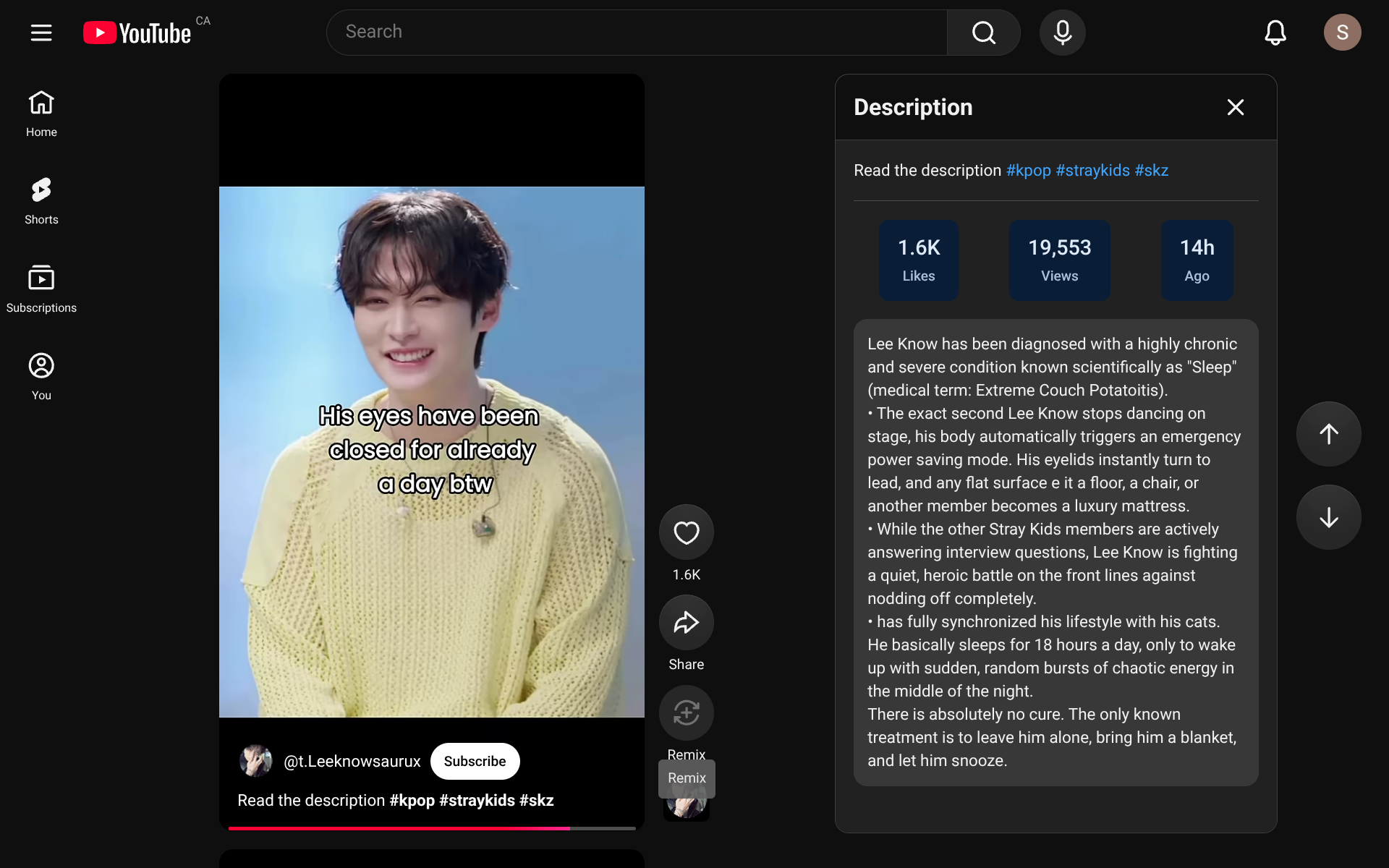Open Shorts in sidebar
The image size is (1389, 868).
coord(41,201)
